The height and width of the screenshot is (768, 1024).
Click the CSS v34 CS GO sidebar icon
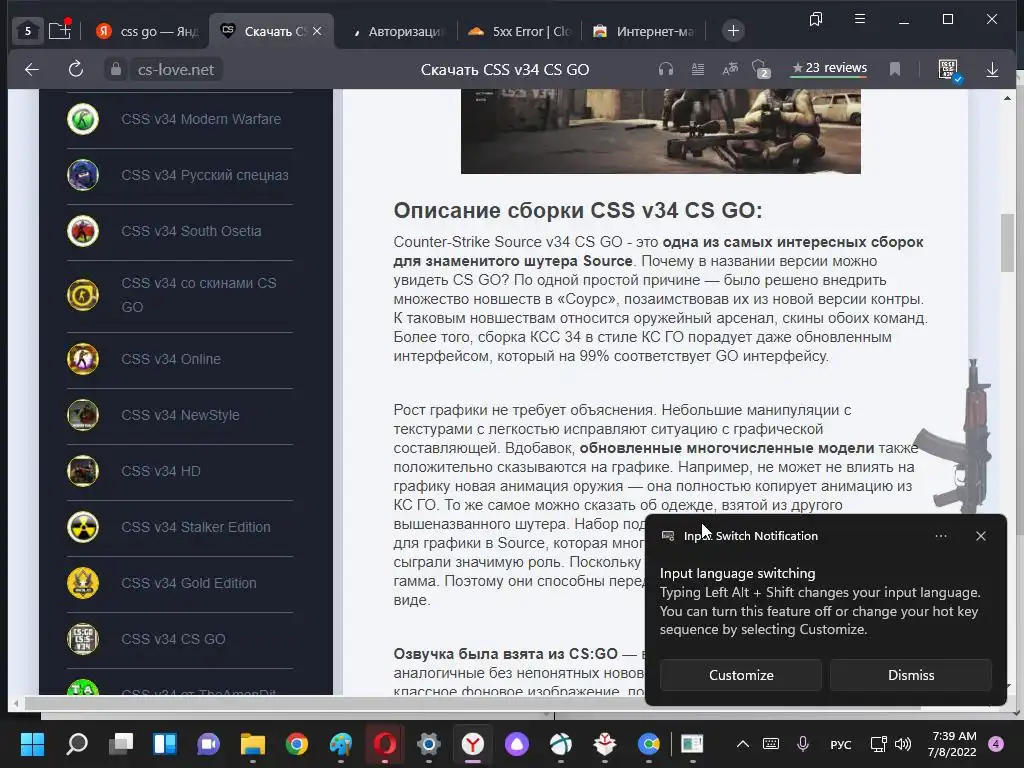click(83, 639)
